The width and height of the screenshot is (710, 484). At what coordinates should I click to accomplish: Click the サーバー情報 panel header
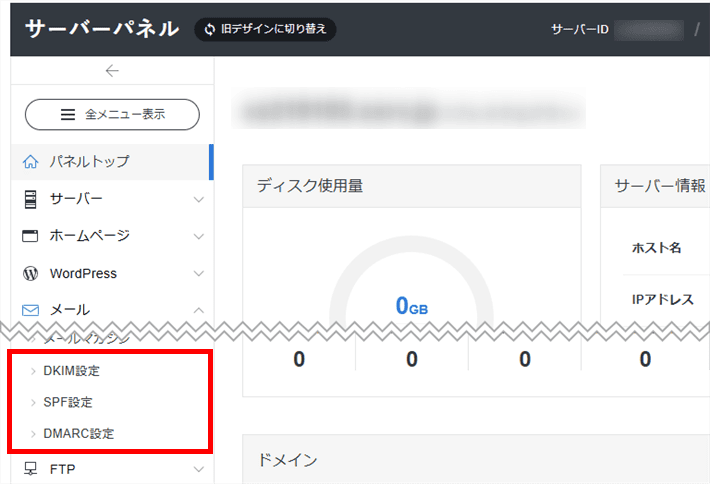(655, 186)
